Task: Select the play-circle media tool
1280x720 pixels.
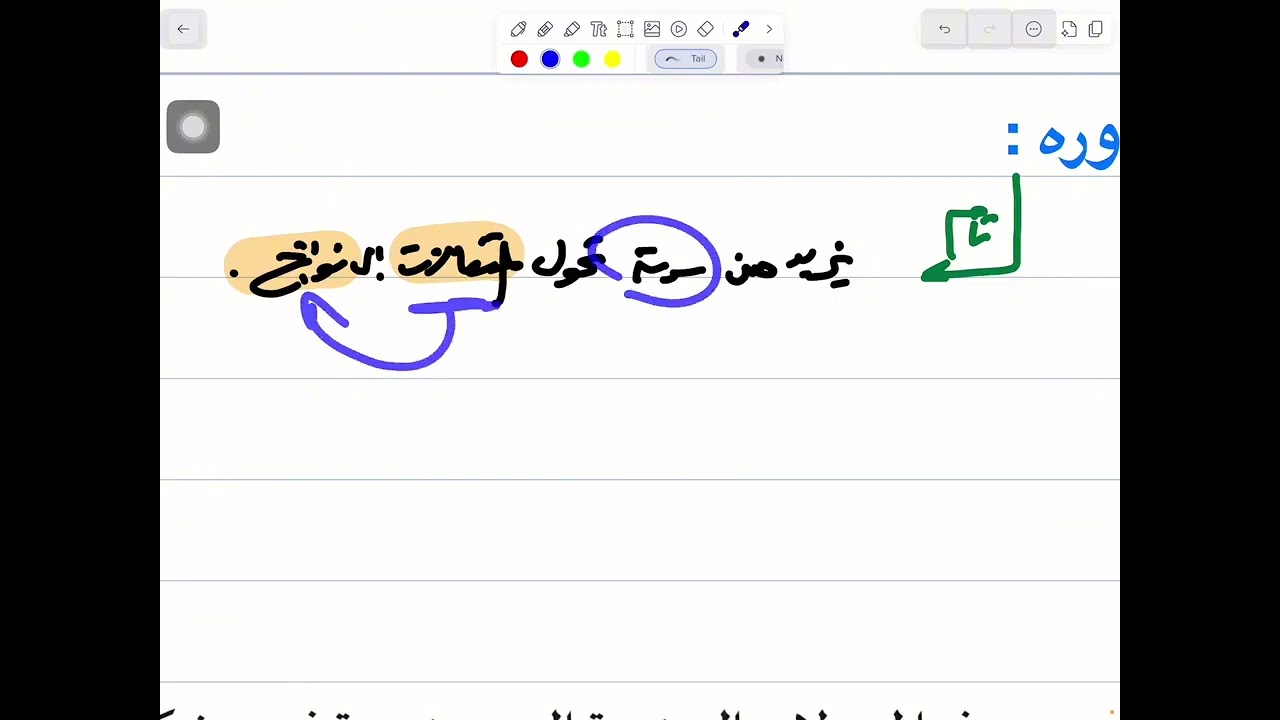Action: pos(679,29)
